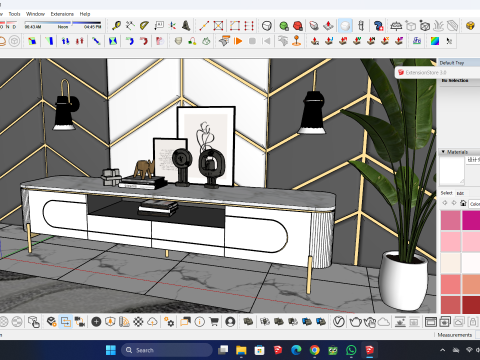Click the red sphere toolbar icon
The width and height of the screenshot is (480, 360).
pyautogui.click(x=298, y=26)
